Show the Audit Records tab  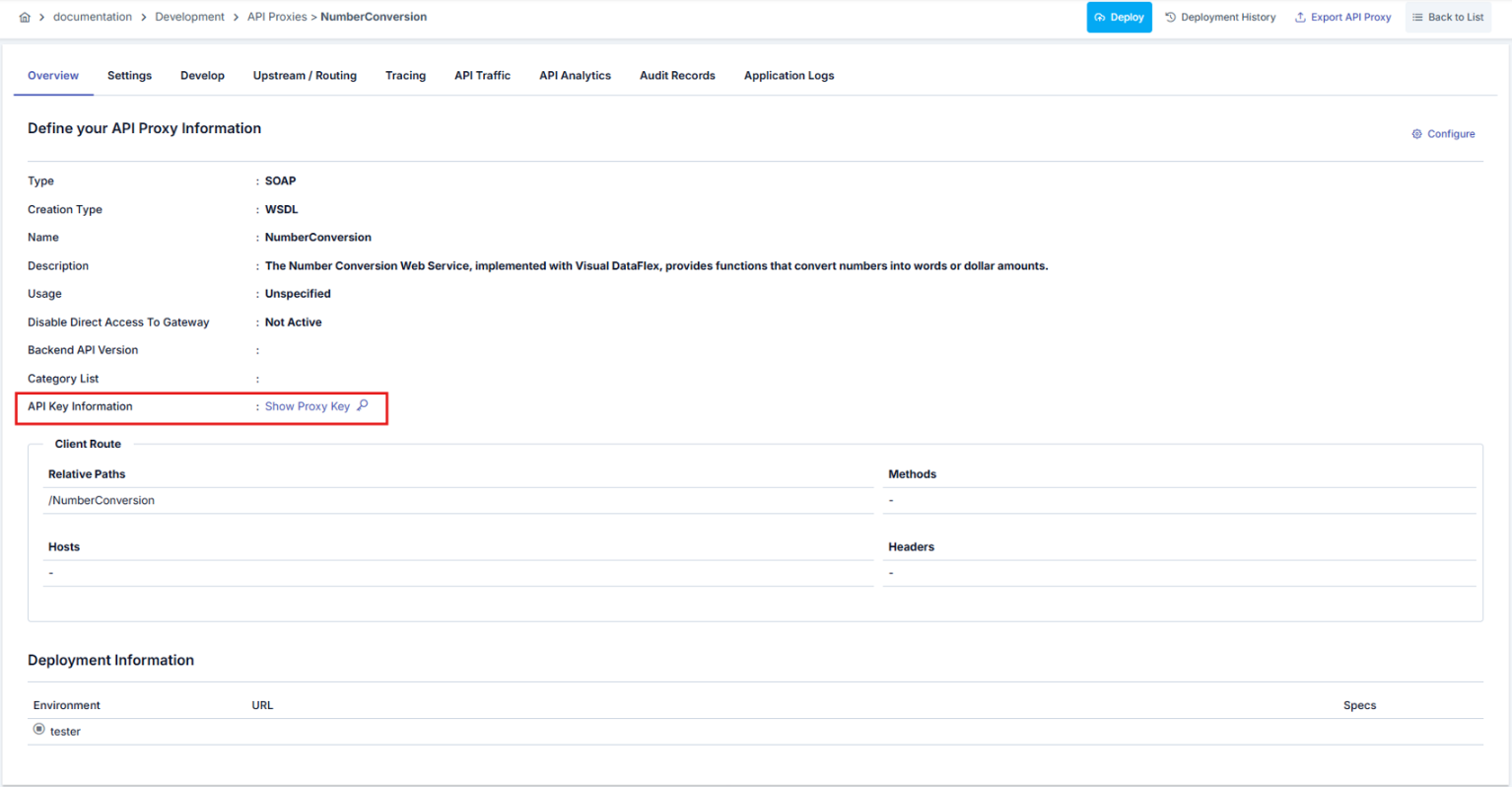click(x=677, y=76)
